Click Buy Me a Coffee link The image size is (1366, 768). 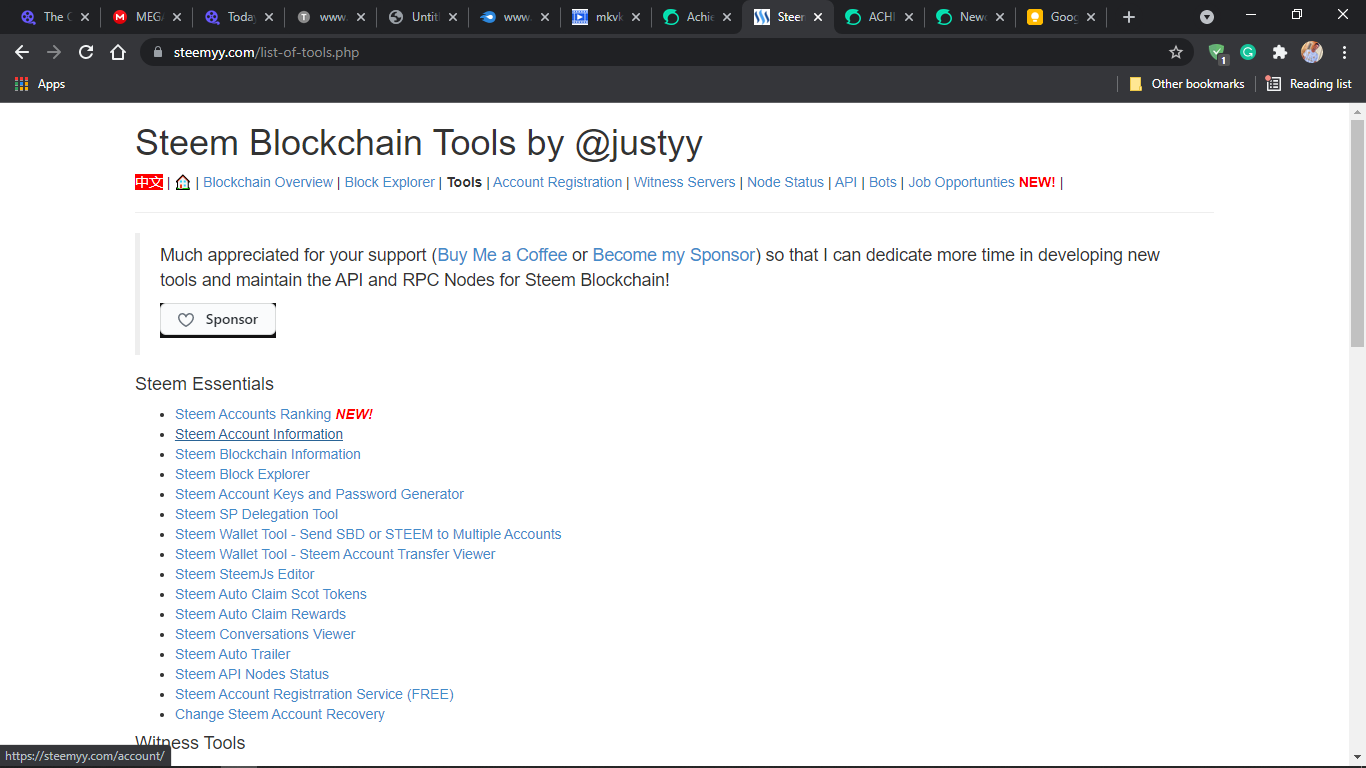[502, 255]
